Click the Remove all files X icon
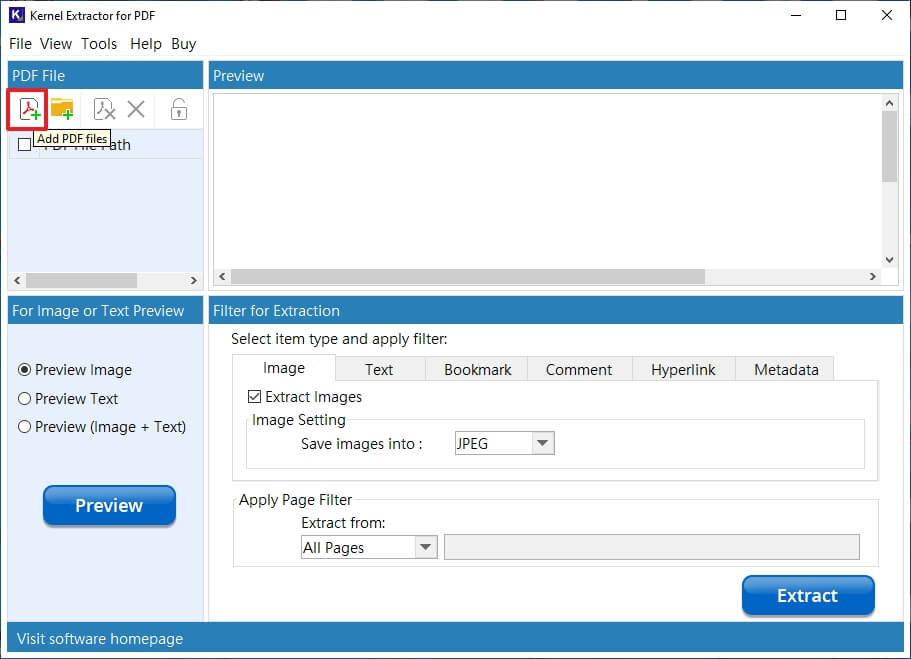This screenshot has height=659, width=911. coord(136,109)
